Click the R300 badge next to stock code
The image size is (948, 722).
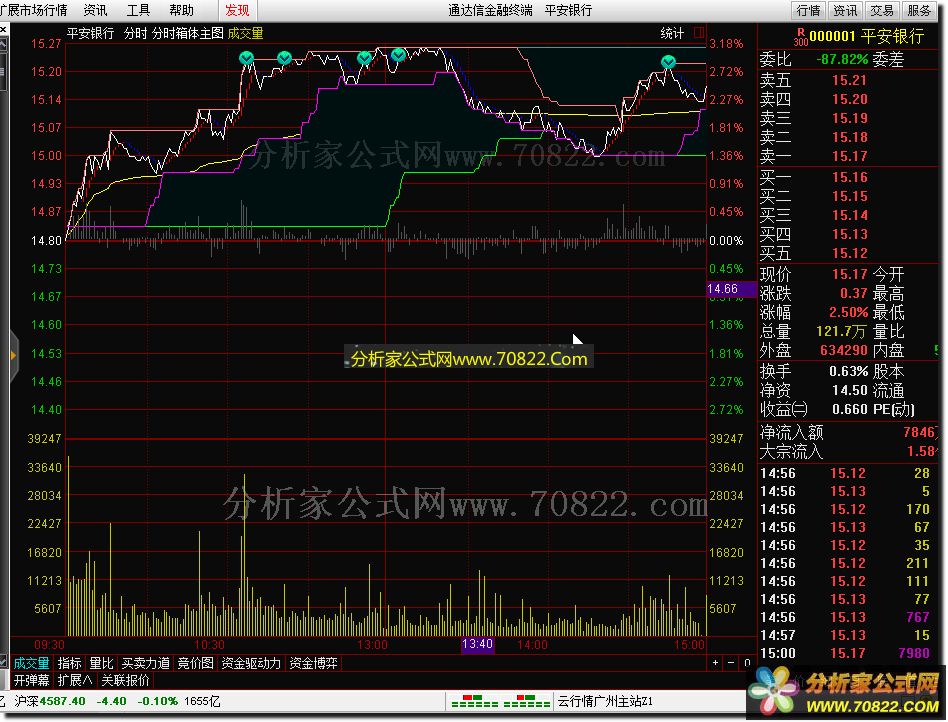[800, 37]
